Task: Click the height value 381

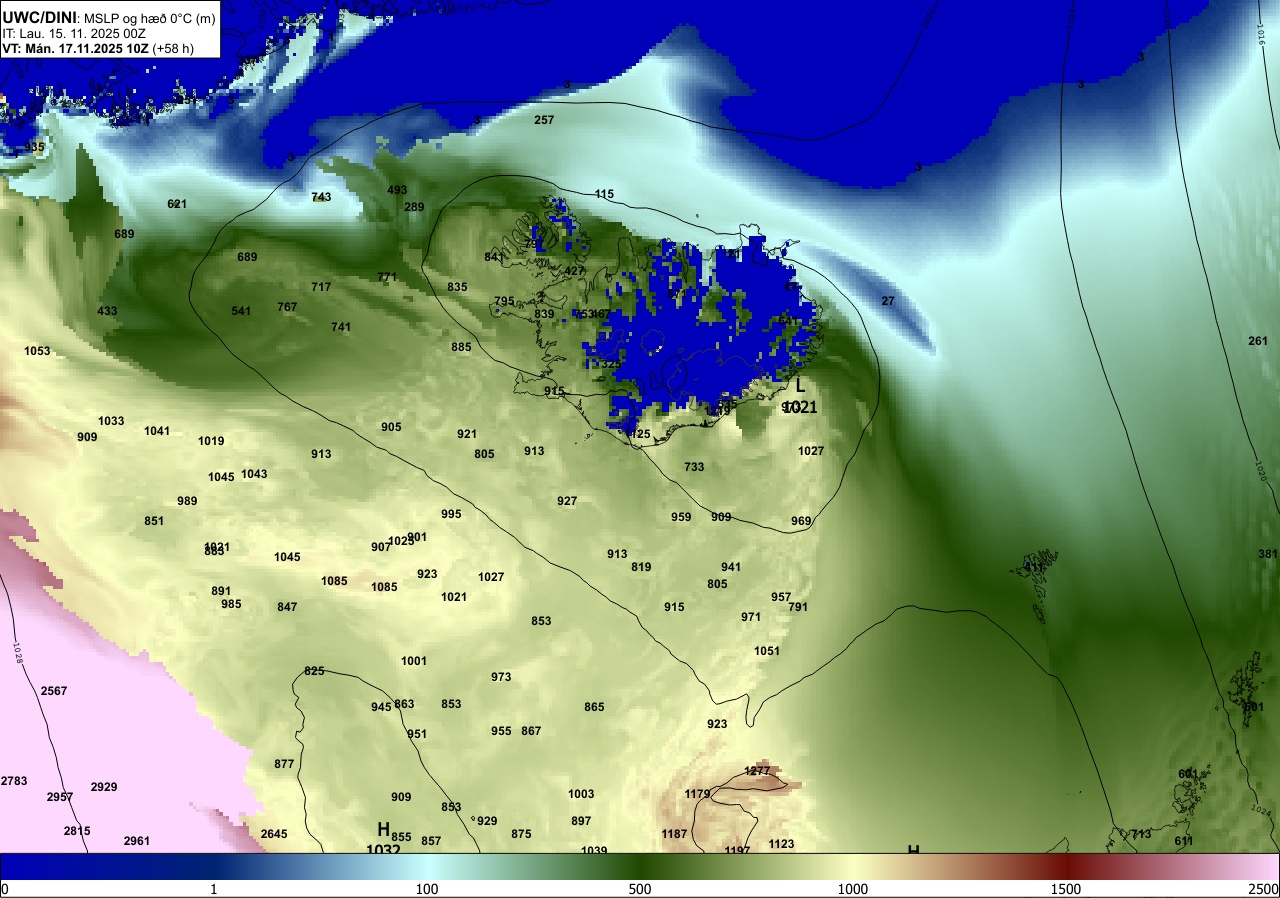Action: (1268, 554)
